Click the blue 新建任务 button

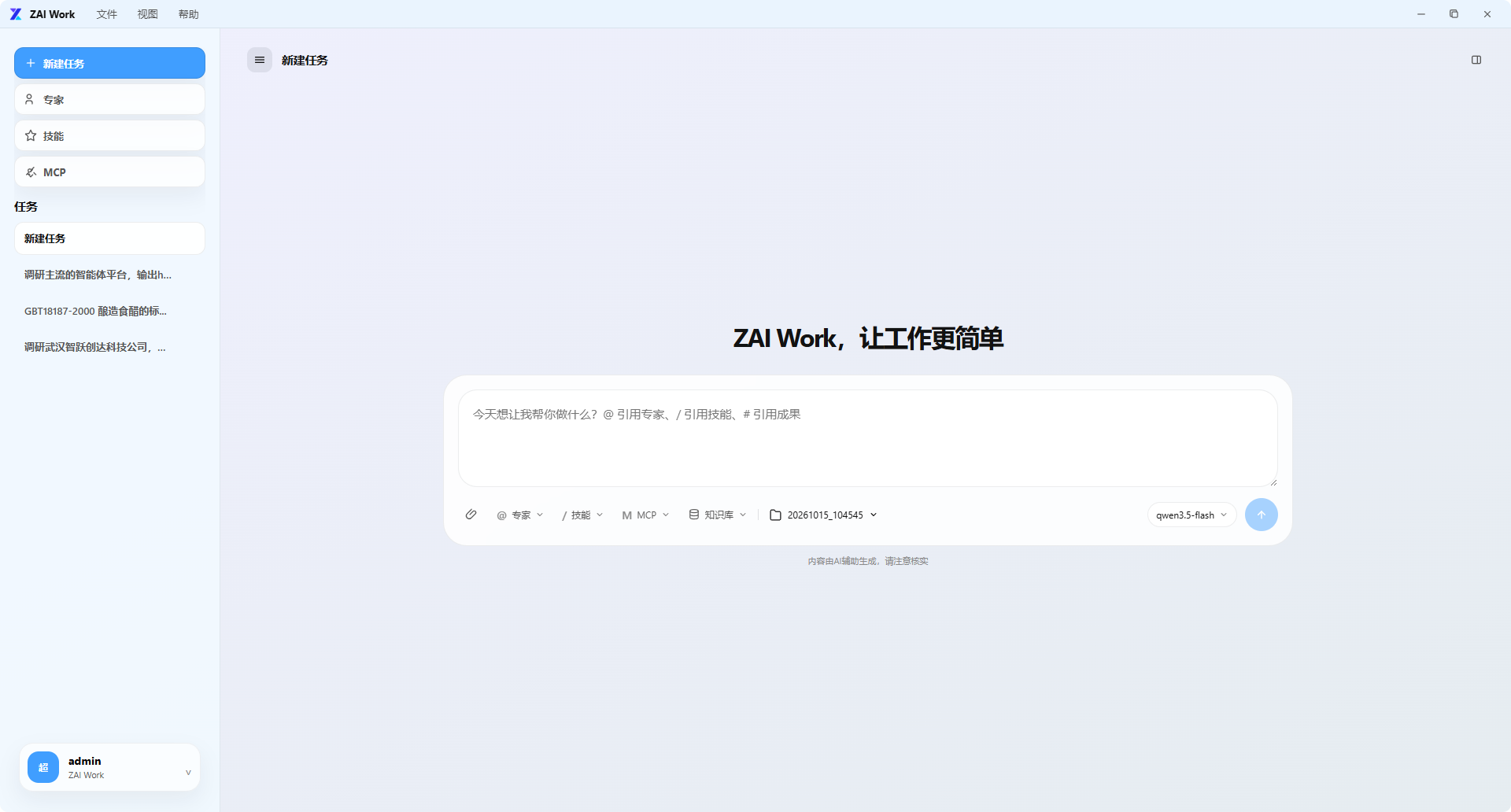pyautogui.click(x=109, y=63)
